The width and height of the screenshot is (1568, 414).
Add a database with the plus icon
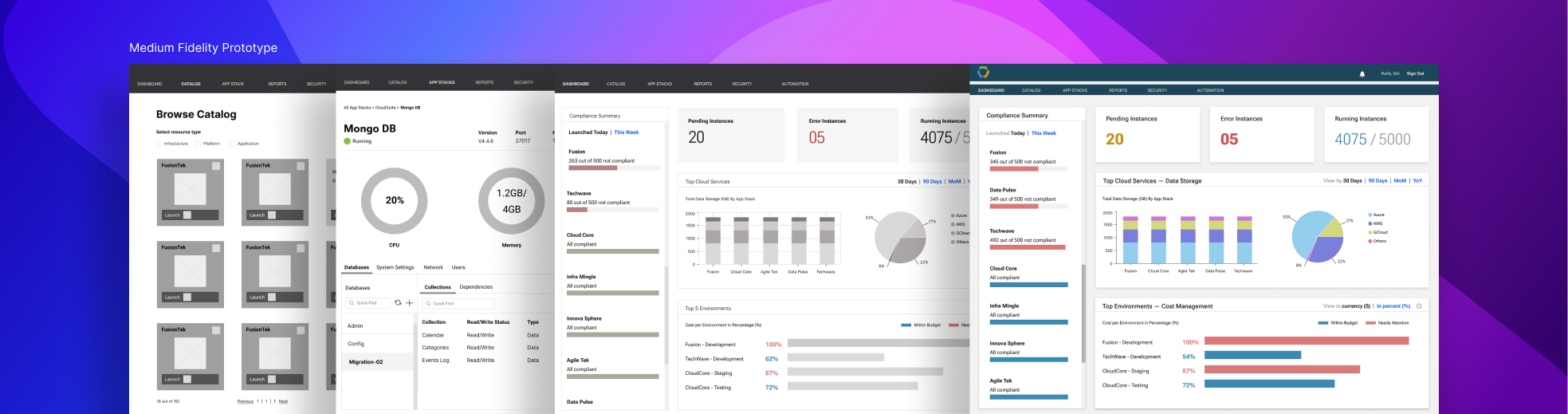pos(410,303)
